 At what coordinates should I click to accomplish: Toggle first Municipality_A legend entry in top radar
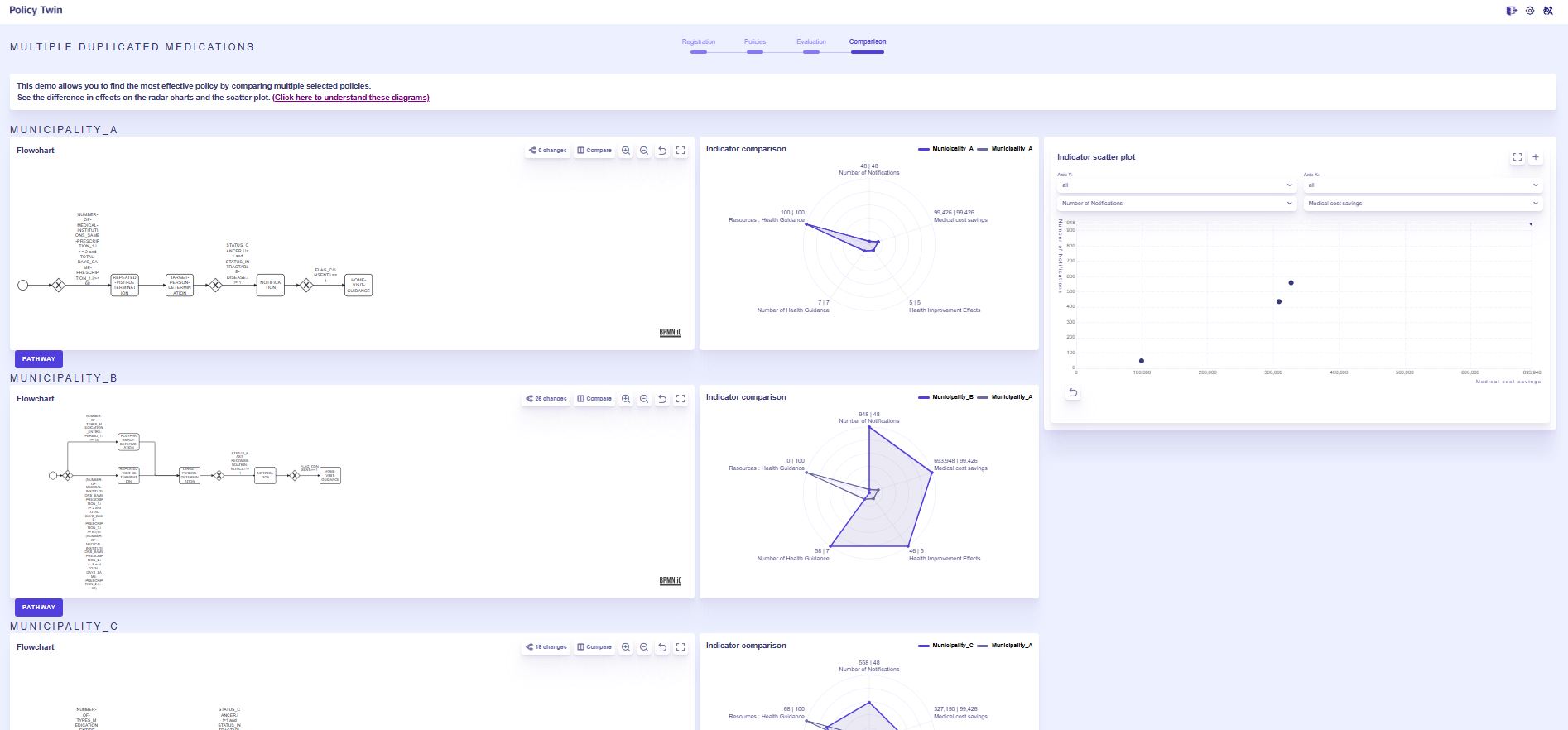(945, 149)
